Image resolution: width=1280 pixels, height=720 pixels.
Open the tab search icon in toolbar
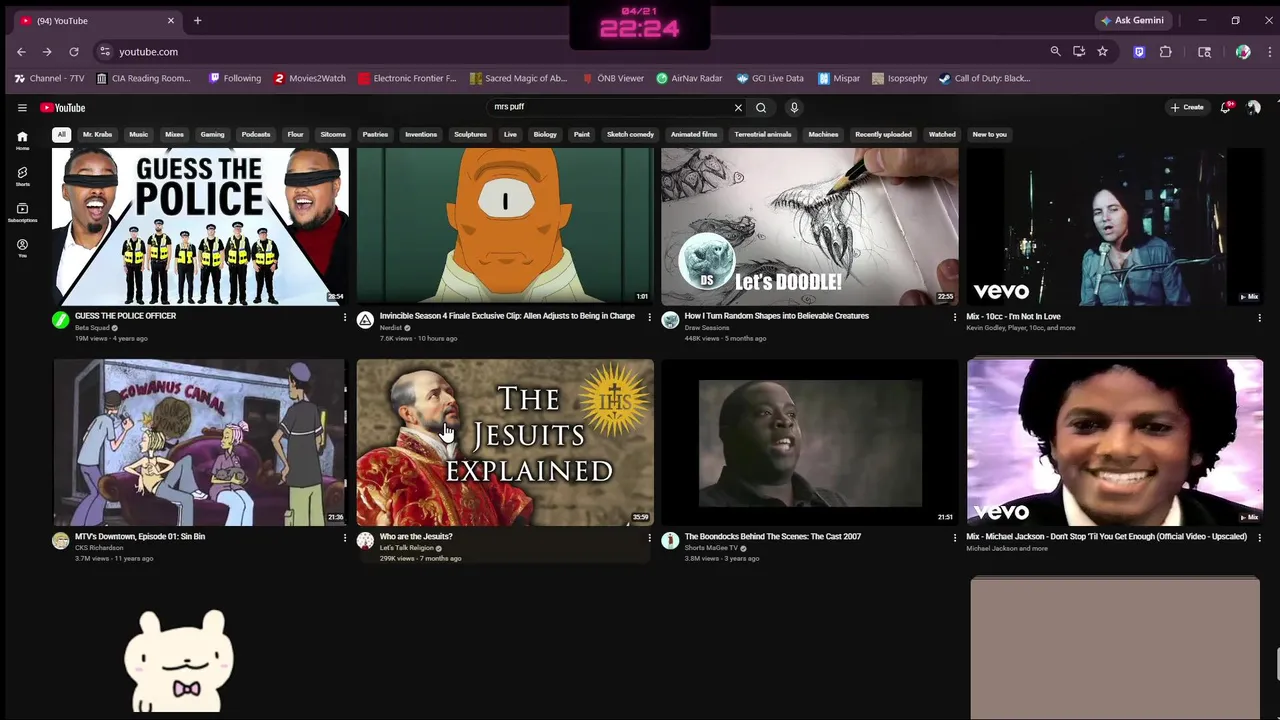1204,51
